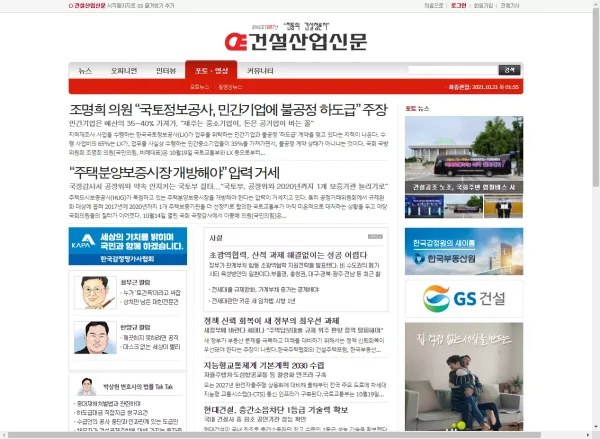Image resolution: width=600 pixels, height=439 pixels.
Task: Open editorial 초광역협력, 산적 과제 해결없이는
Action: [x=288, y=255]
